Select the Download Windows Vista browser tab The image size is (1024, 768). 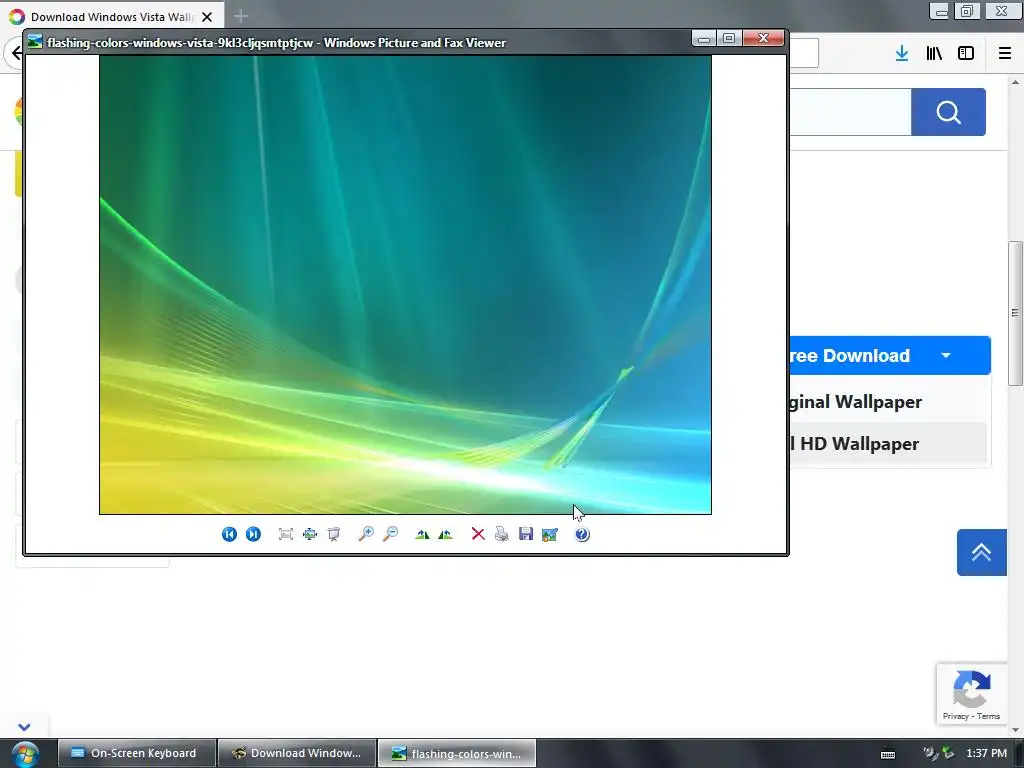pyautogui.click(x=112, y=16)
